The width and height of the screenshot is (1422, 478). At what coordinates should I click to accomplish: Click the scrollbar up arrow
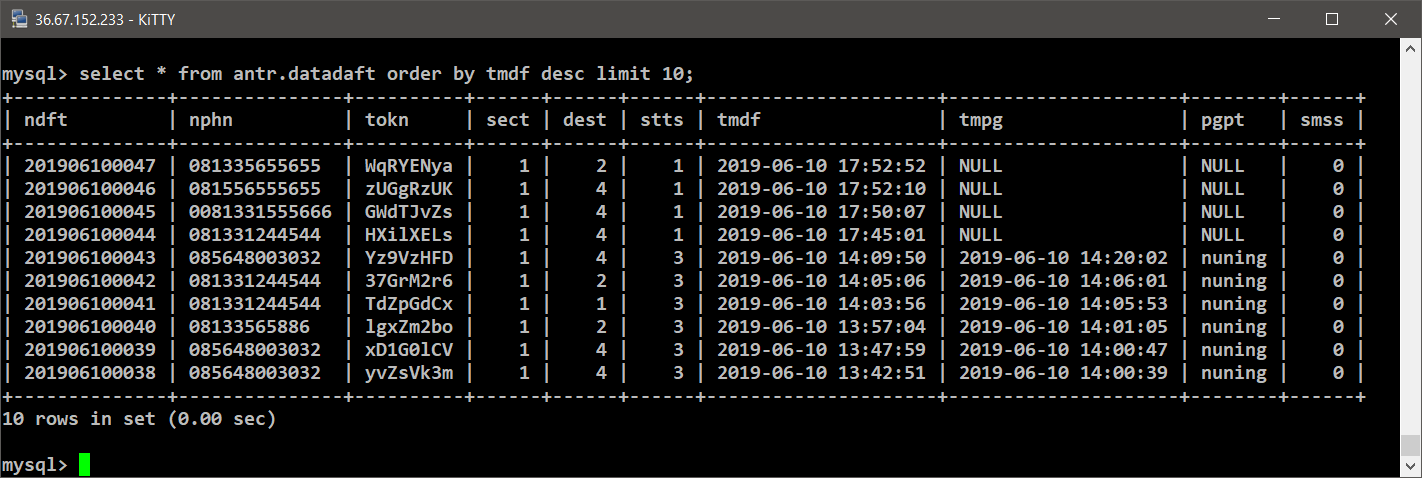tap(1411, 50)
